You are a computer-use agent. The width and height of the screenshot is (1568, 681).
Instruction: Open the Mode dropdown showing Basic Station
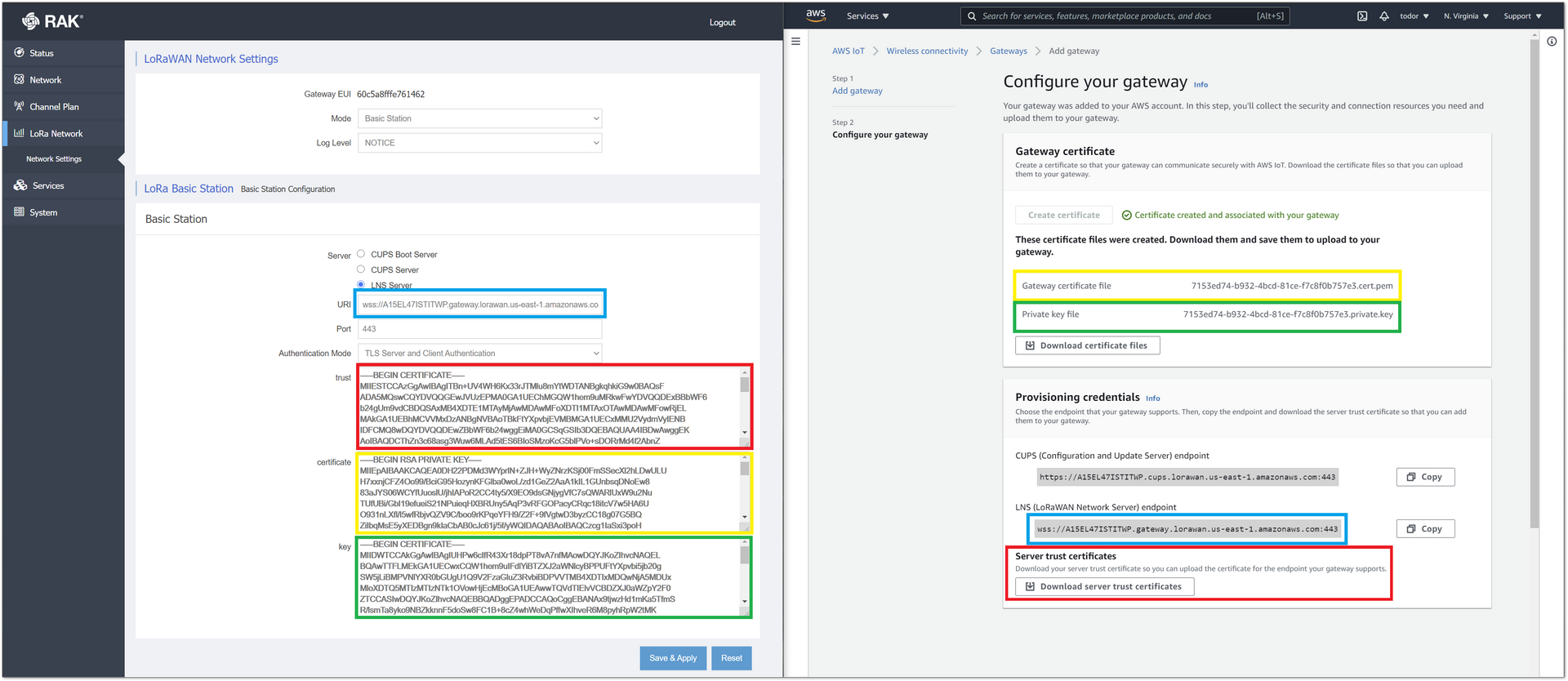coord(480,118)
